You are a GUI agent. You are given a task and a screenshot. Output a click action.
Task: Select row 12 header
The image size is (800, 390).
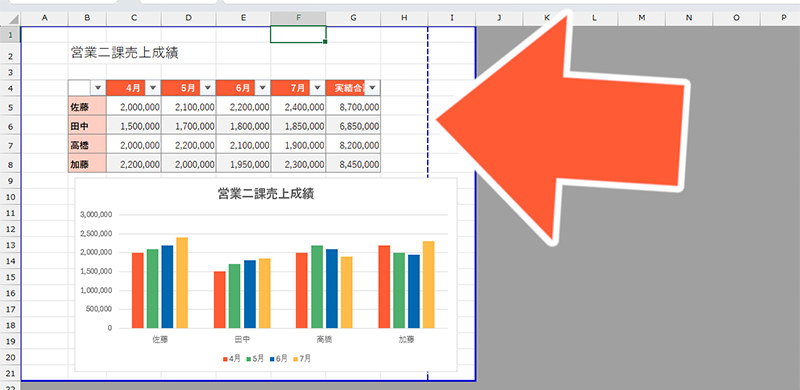10,229
